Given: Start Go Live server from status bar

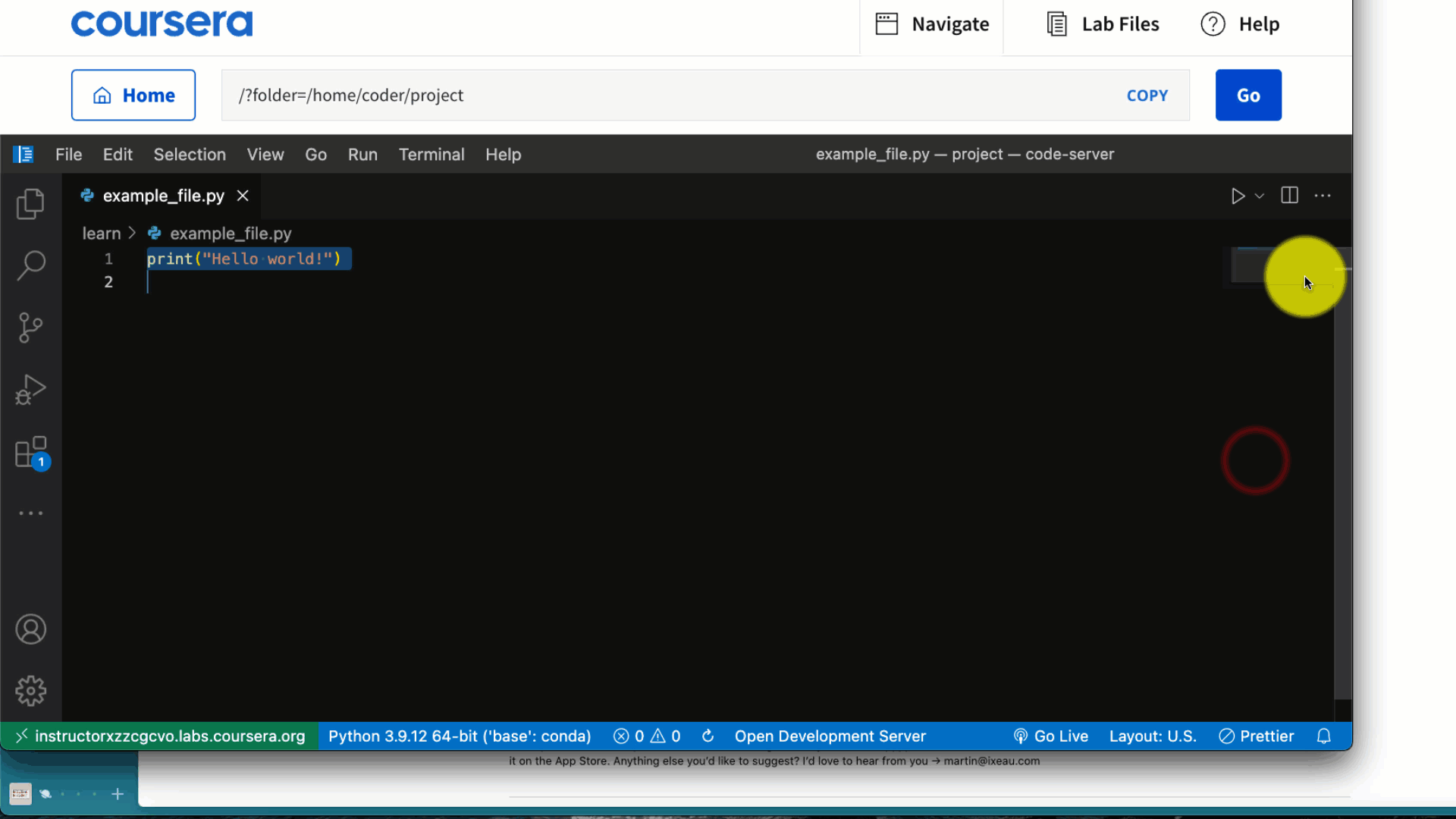Looking at the screenshot, I should coord(1050,736).
